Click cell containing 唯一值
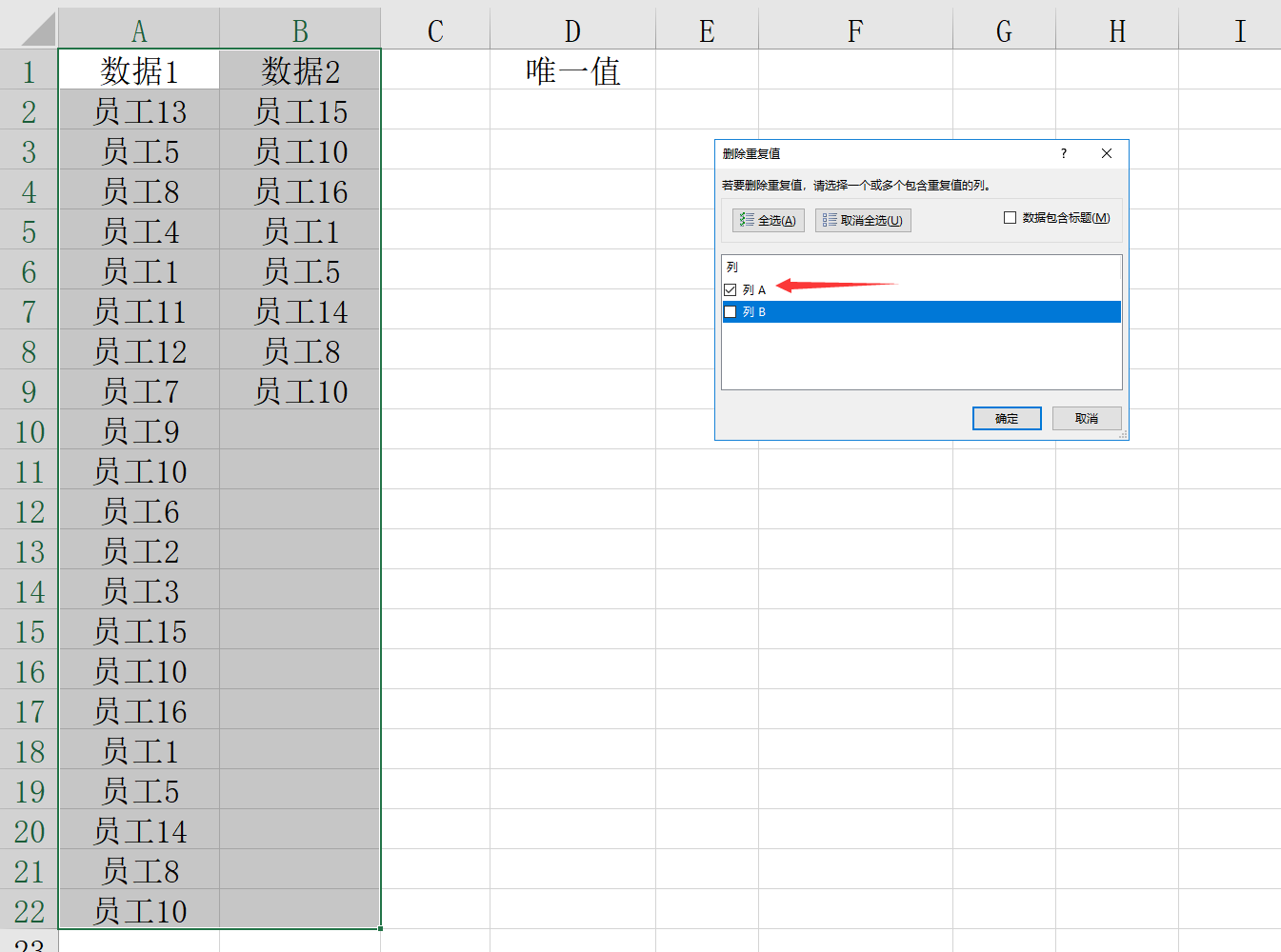The width and height of the screenshot is (1281, 952). [x=572, y=70]
